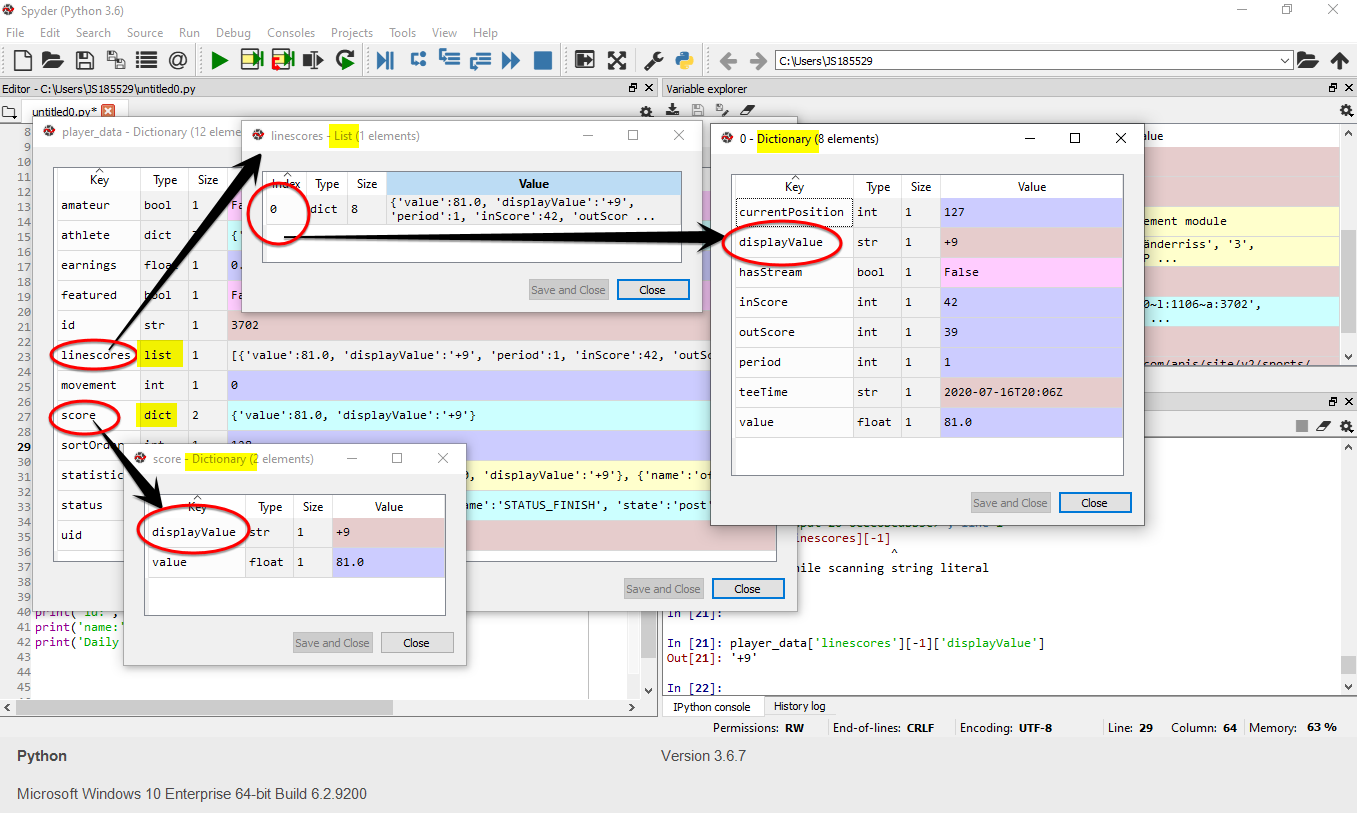Screen dimensions: 1357x813
Task: Open the File menu
Action: point(15,33)
